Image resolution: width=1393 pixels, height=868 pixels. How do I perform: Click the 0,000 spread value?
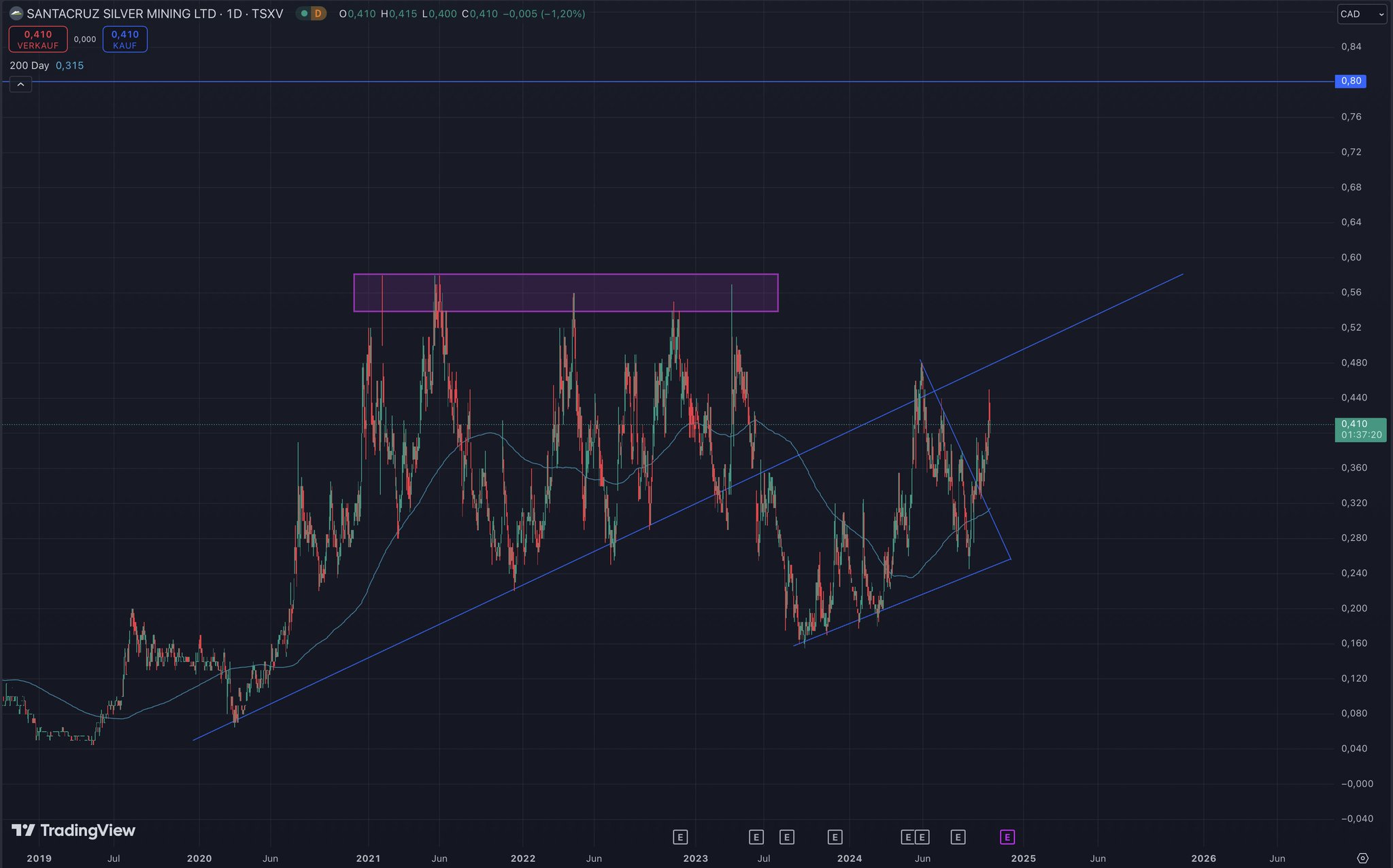click(x=85, y=39)
